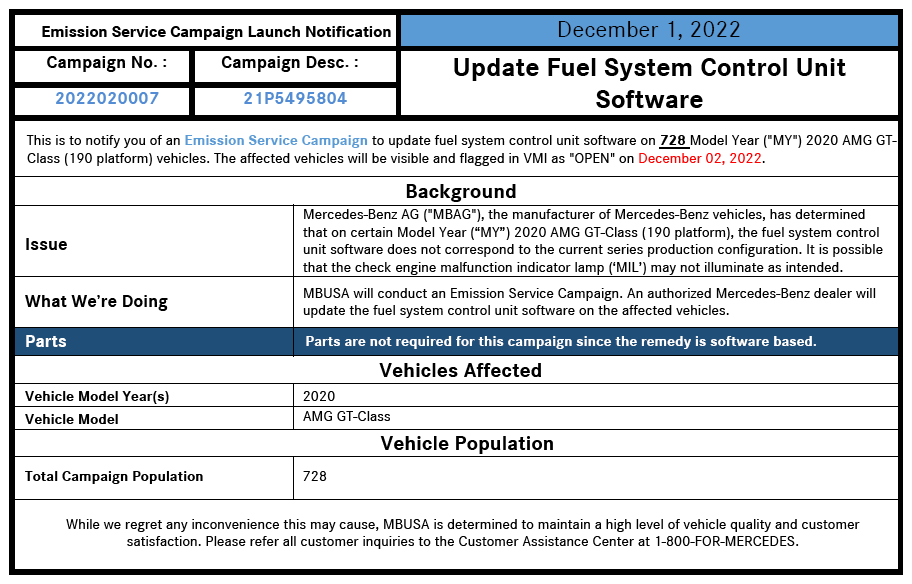Select the 'Issue' row label

click(x=46, y=244)
